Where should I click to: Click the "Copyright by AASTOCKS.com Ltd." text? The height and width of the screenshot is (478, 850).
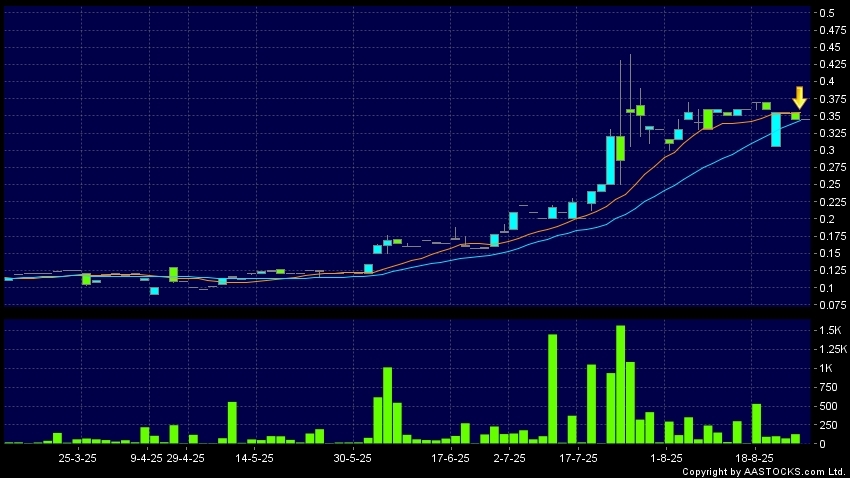click(763, 472)
